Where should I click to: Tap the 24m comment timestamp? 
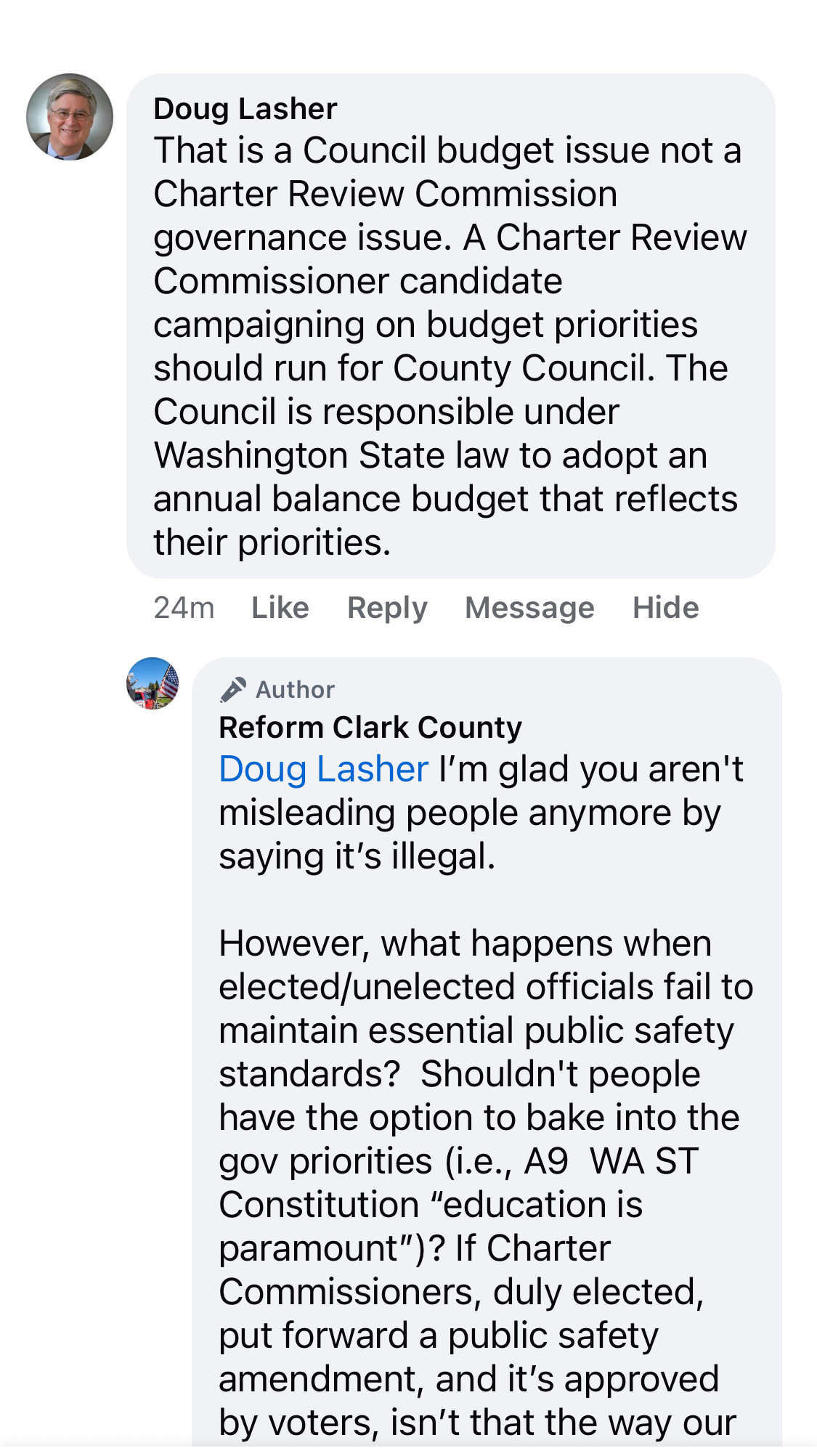184,608
